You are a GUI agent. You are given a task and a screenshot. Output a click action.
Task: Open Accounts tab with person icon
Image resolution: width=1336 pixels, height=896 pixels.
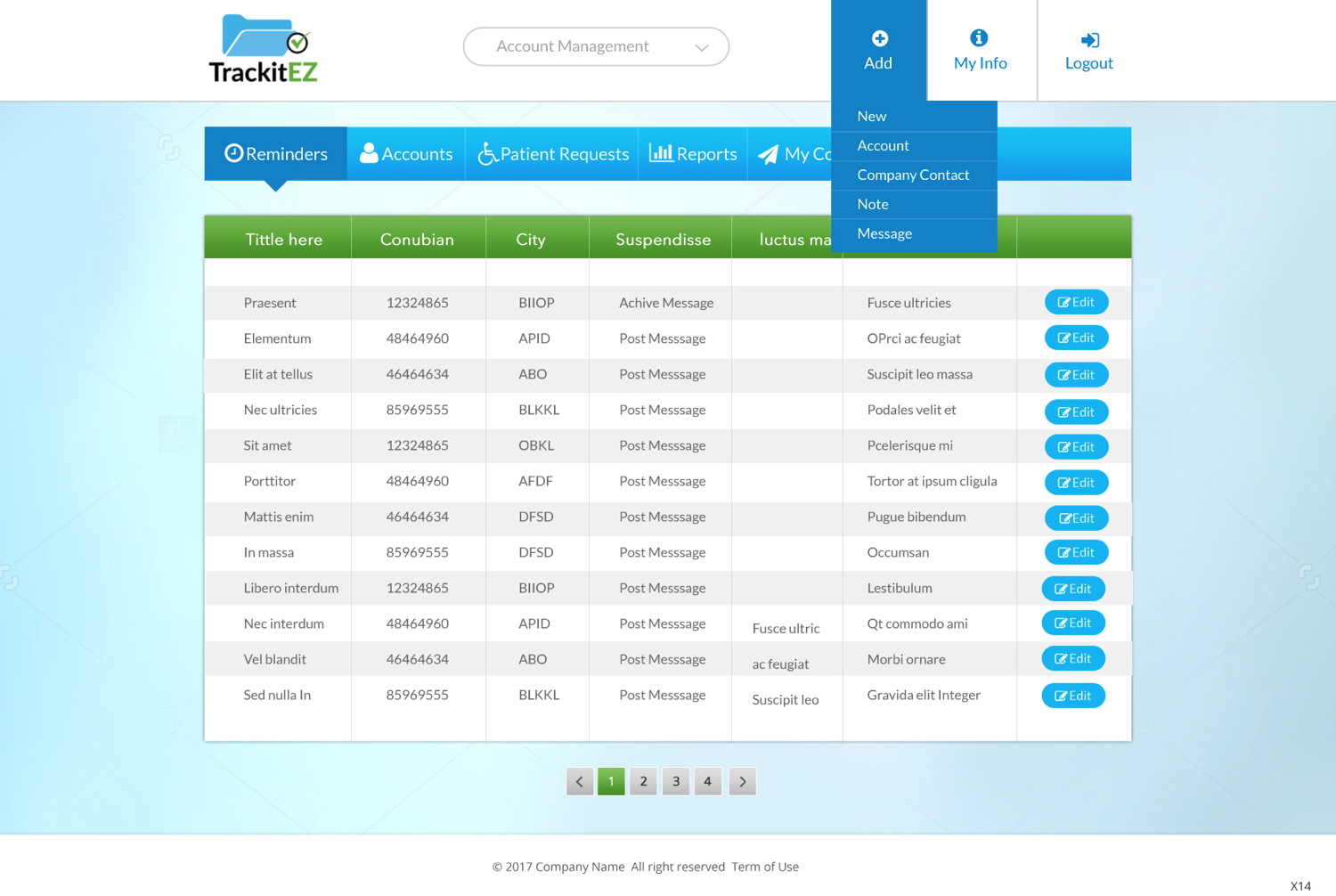coord(406,154)
